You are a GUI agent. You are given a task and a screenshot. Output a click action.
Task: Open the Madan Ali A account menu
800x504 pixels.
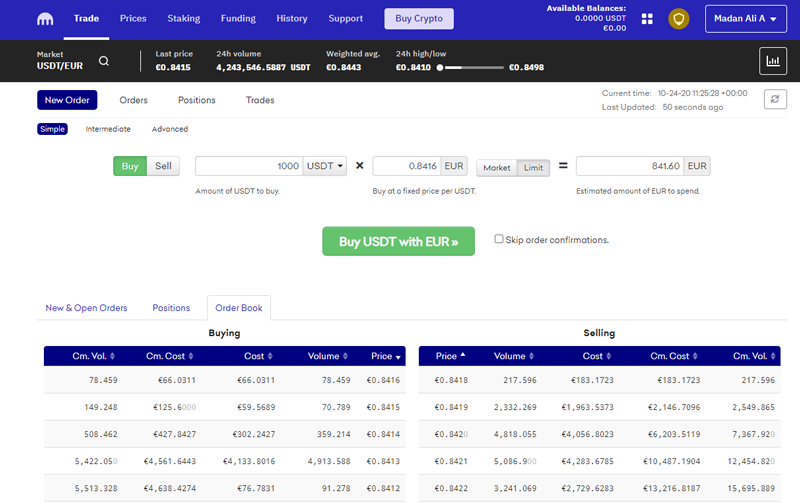point(745,19)
